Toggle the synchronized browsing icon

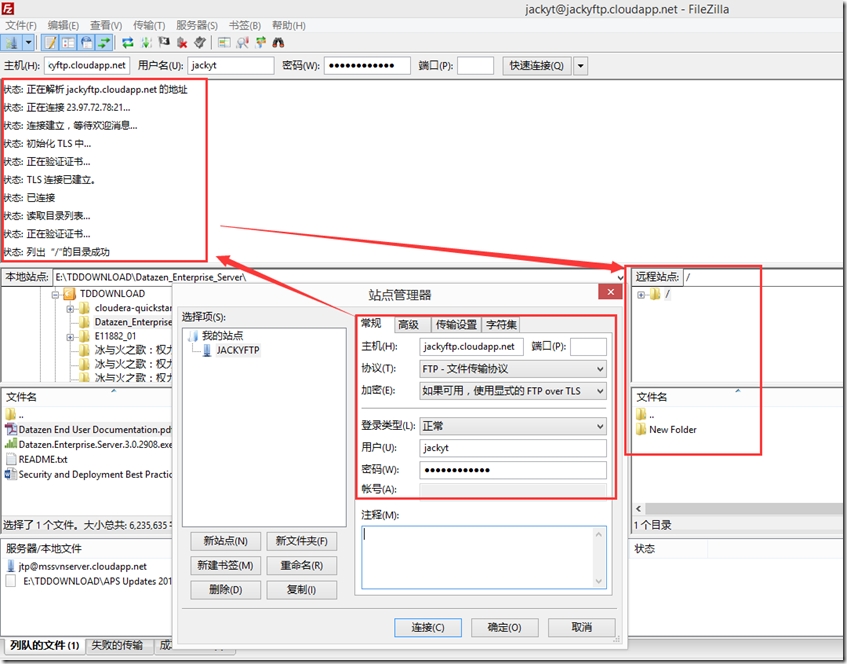tap(261, 43)
